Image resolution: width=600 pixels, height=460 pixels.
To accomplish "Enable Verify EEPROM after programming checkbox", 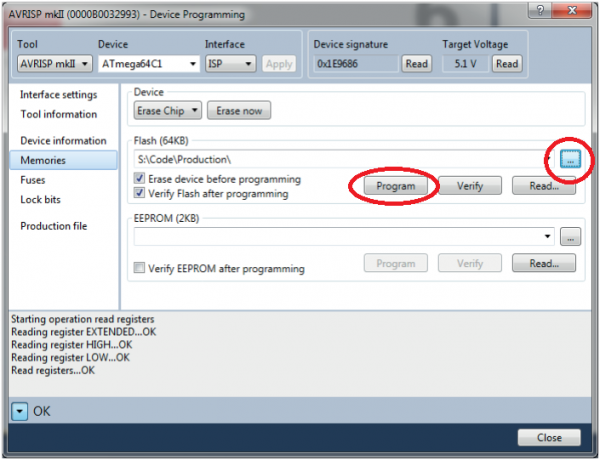I will [x=139, y=268].
